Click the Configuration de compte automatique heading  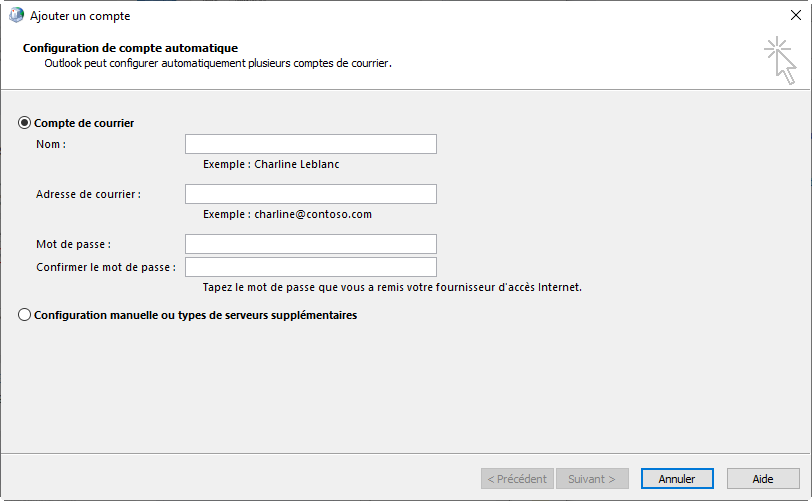point(130,48)
